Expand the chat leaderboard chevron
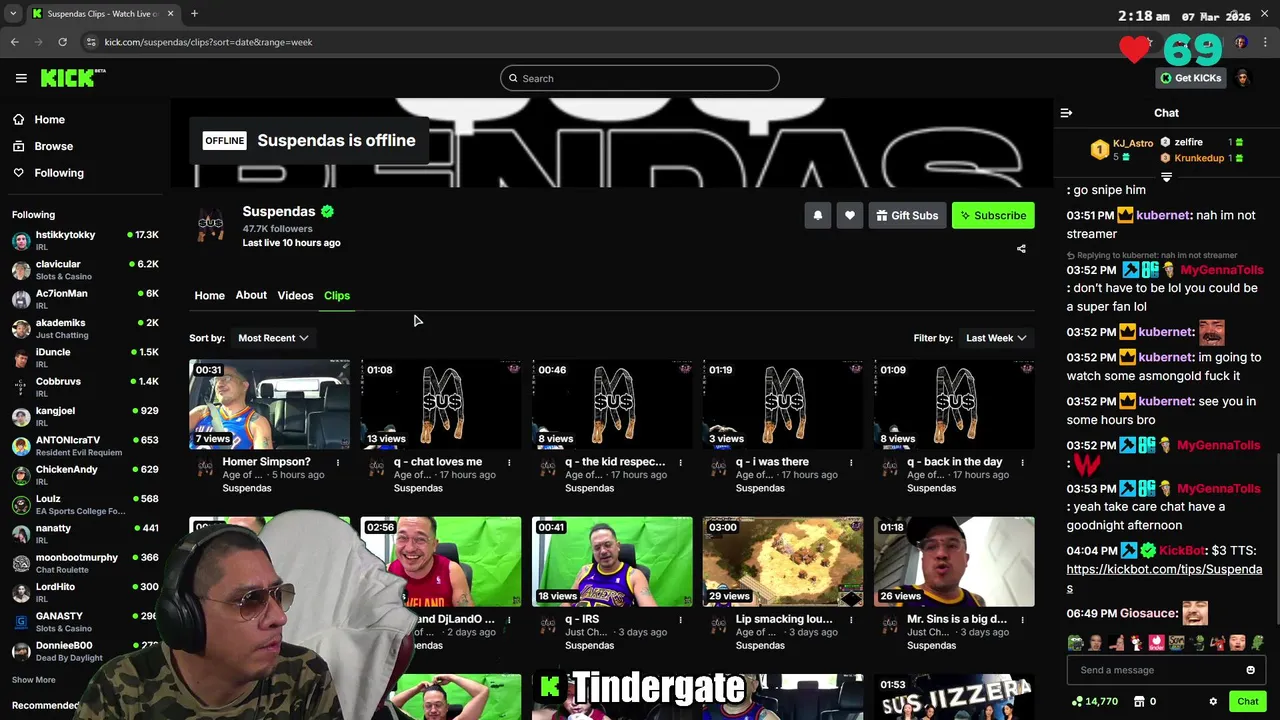Image resolution: width=1280 pixels, height=720 pixels. pyautogui.click(x=1166, y=177)
